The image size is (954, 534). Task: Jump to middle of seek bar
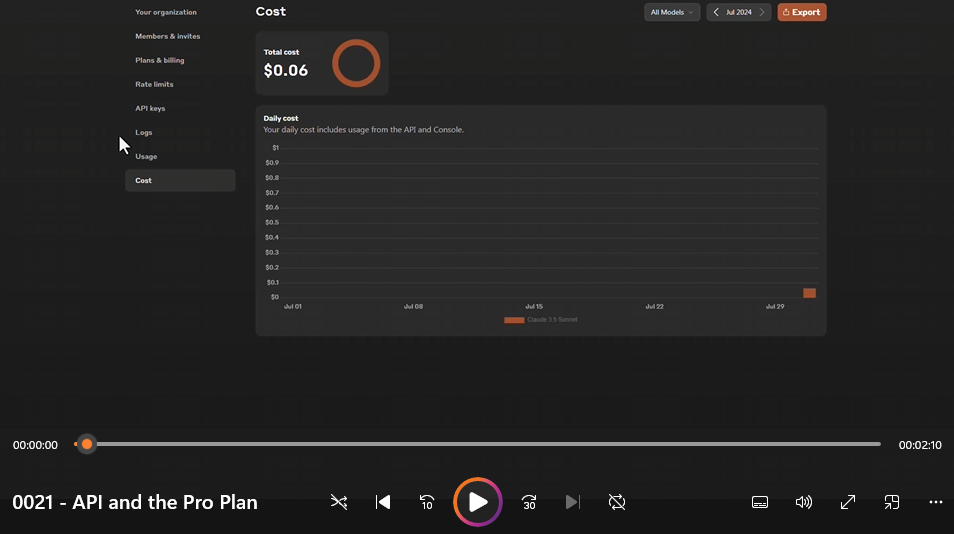[478, 445]
